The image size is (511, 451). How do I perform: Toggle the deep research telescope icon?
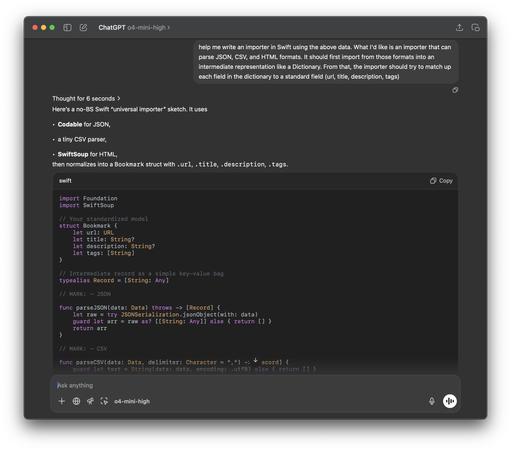(90, 401)
